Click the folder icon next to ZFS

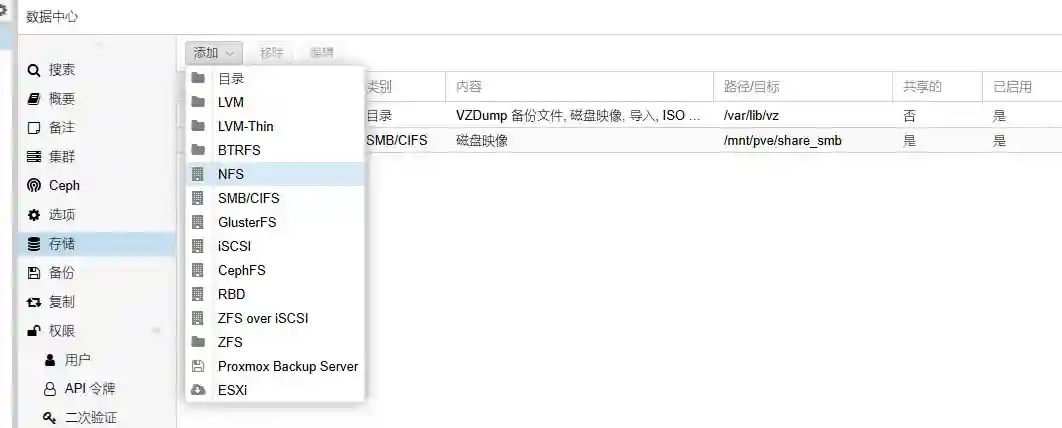click(x=198, y=342)
